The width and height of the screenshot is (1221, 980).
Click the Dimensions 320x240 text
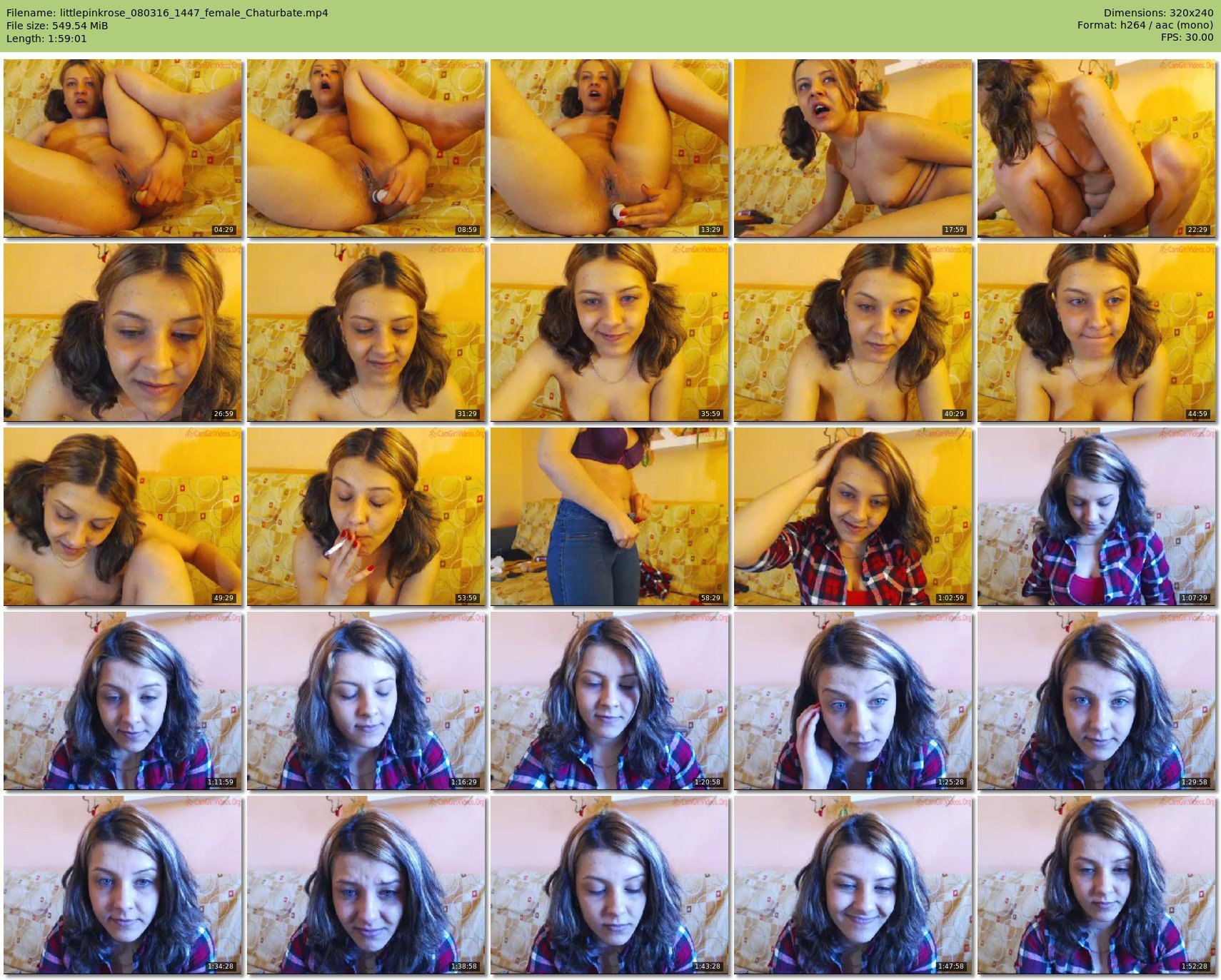pyautogui.click(x=1158, y=13)
